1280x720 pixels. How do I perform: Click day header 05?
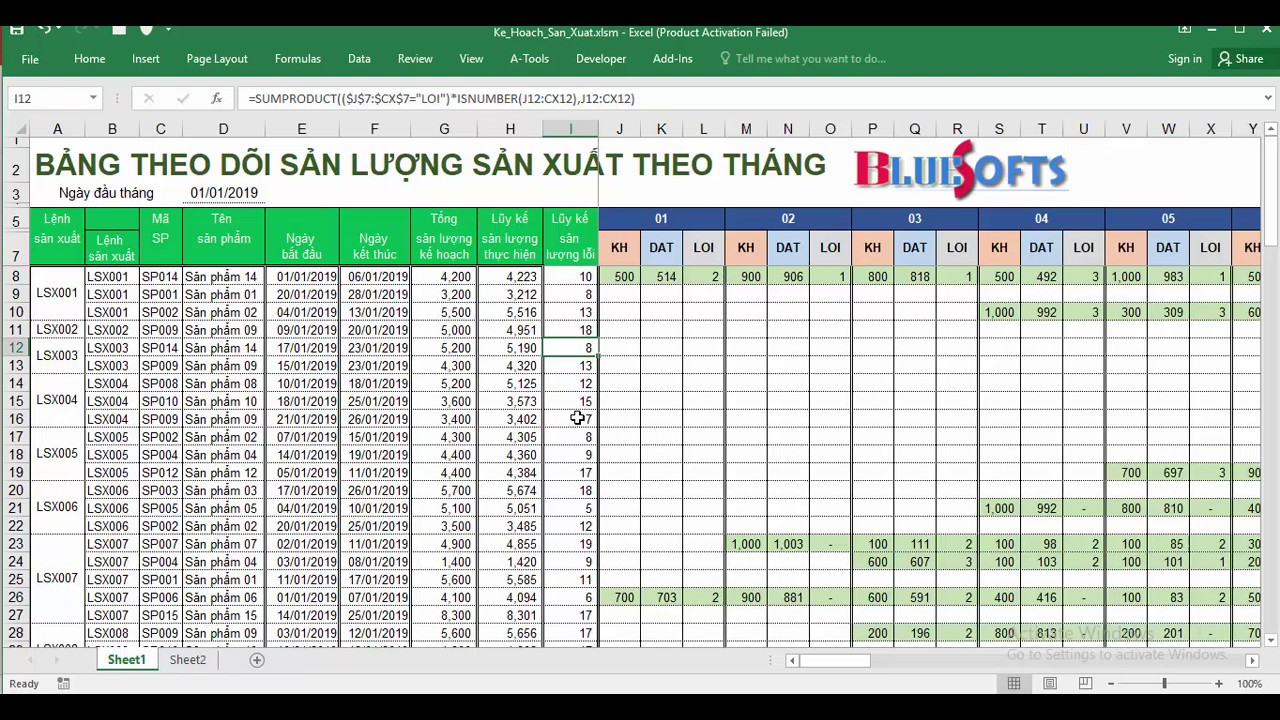click(x=1168, y=219)
